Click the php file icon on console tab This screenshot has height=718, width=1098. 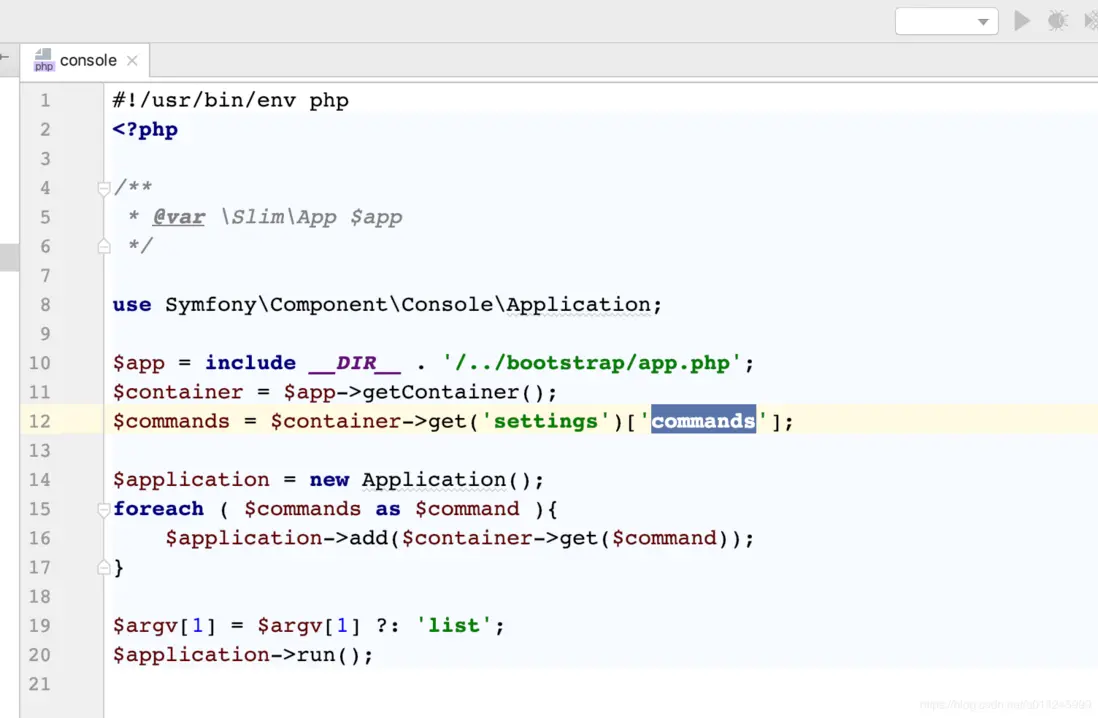[x=43, y=60]
